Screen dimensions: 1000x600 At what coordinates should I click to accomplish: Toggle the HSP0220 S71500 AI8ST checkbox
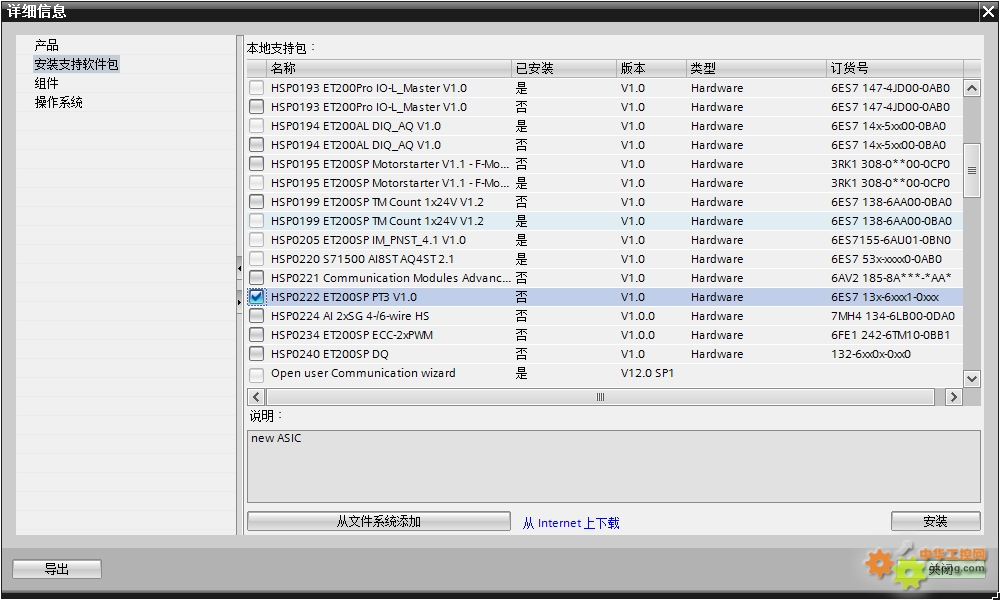pyautogui.click(x=256, y=260)
